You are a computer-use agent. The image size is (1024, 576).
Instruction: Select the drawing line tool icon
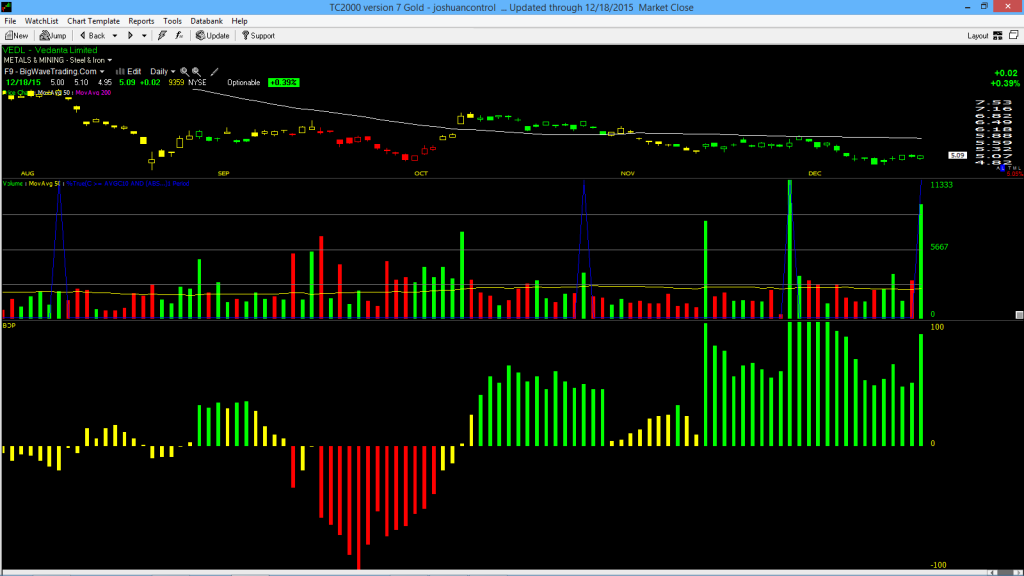[214, 72]
